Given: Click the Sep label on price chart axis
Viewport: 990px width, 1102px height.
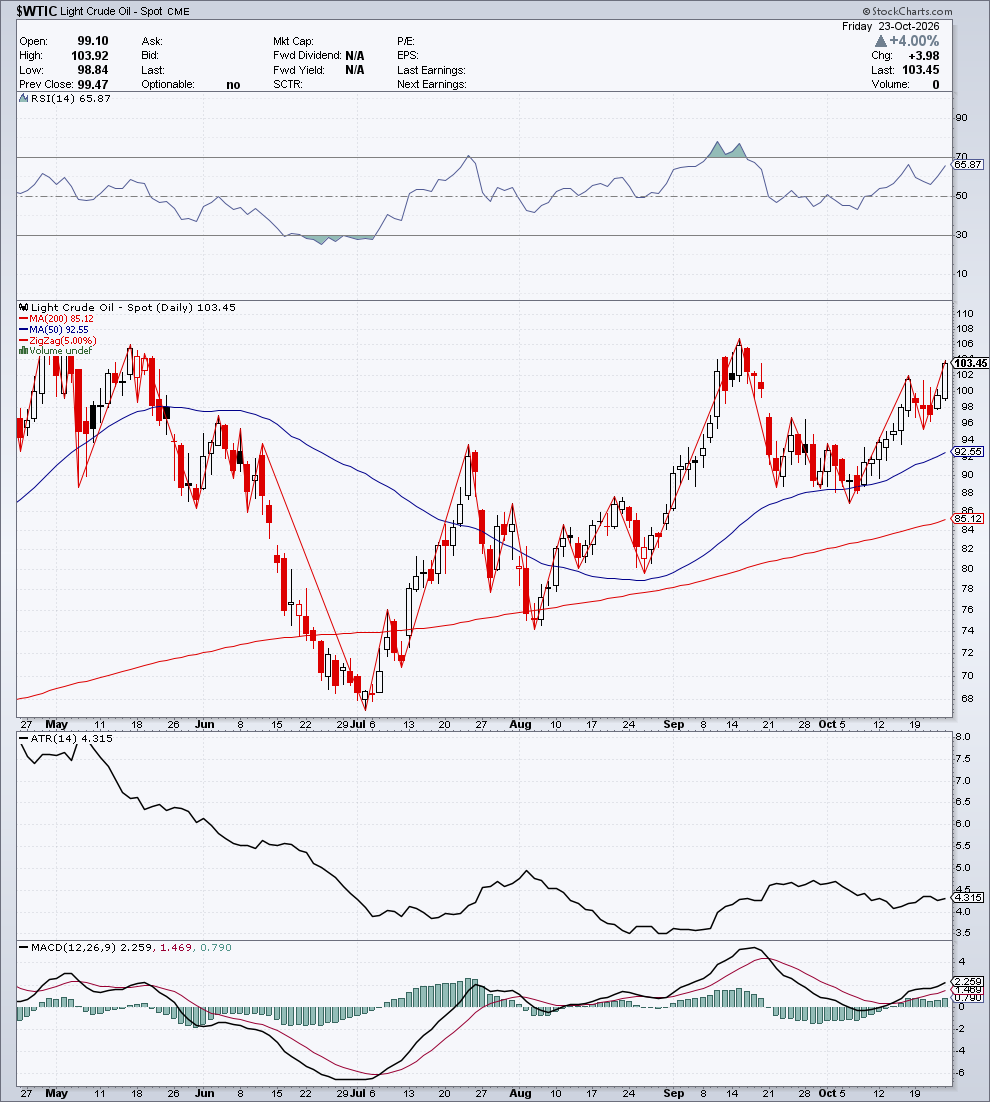Looking at the screenshot, I should 673,724.
